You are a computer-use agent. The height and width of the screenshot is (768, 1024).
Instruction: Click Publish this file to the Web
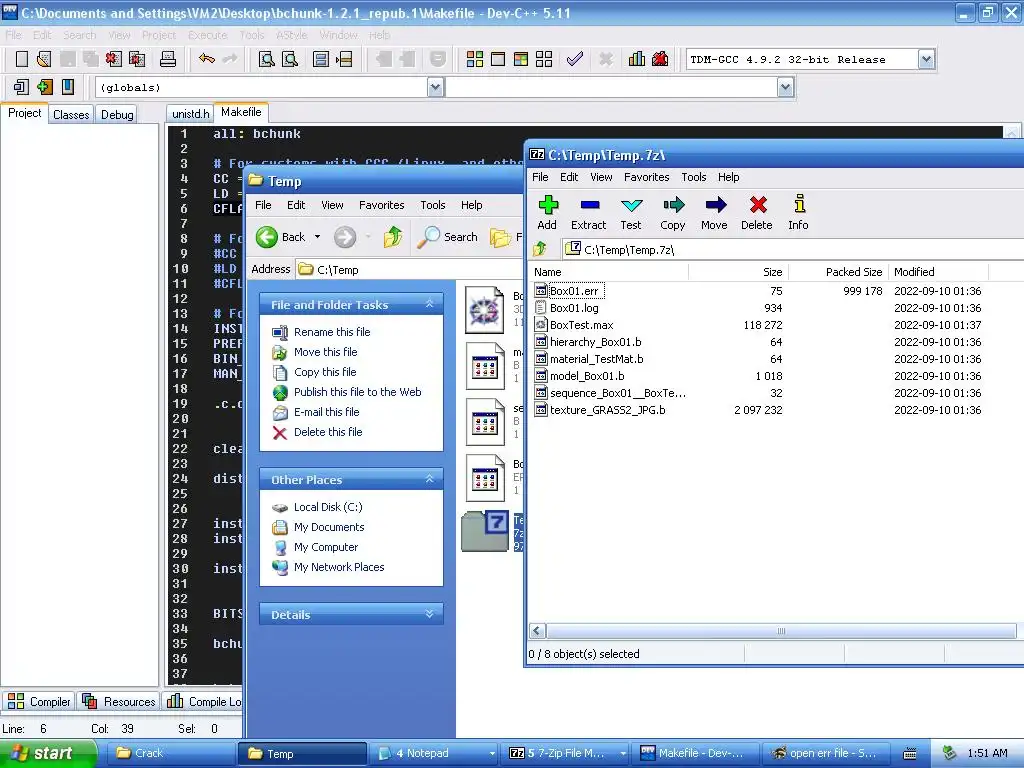(357, 392)
